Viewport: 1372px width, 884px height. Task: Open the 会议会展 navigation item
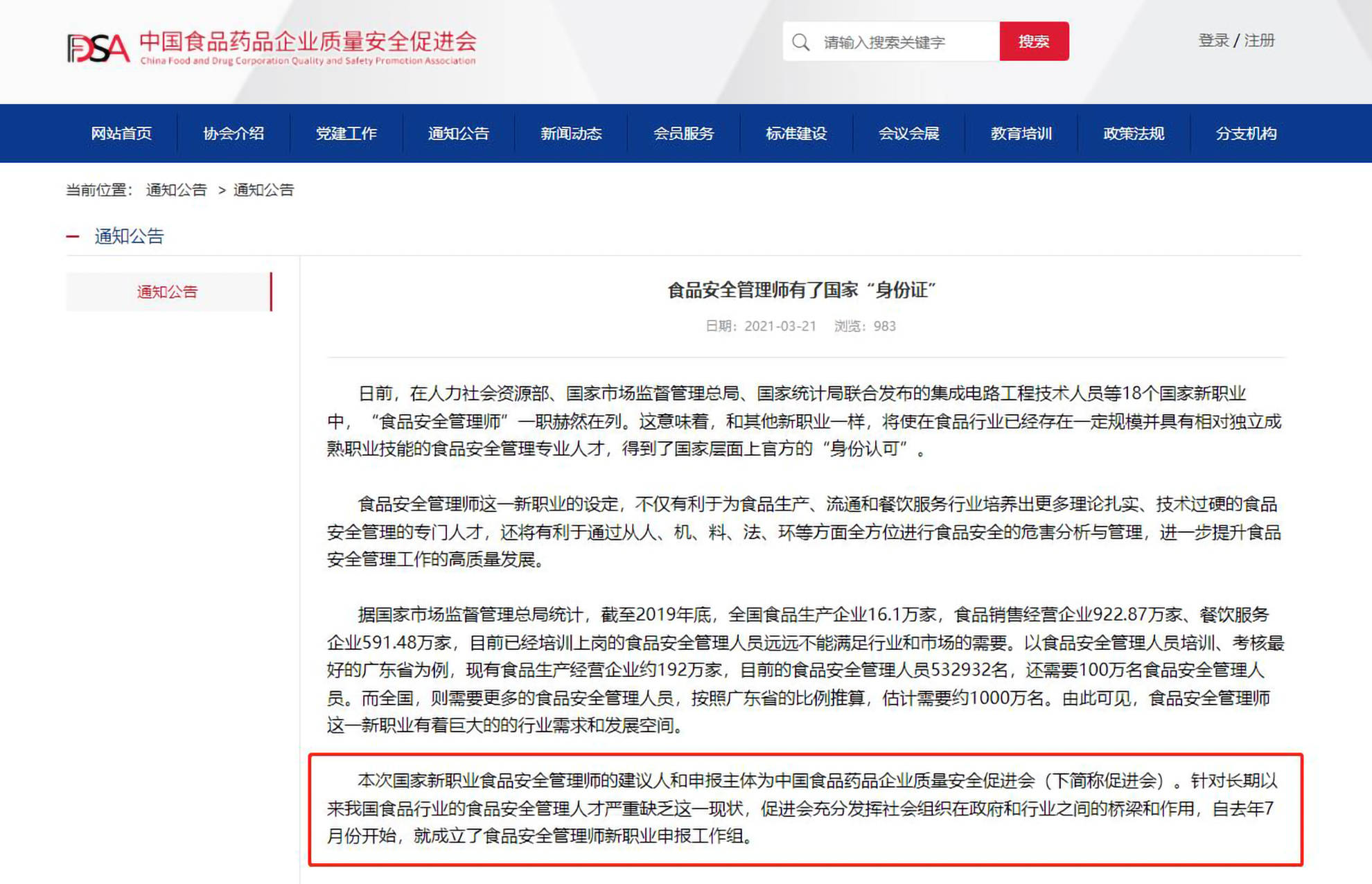[908, 133]
